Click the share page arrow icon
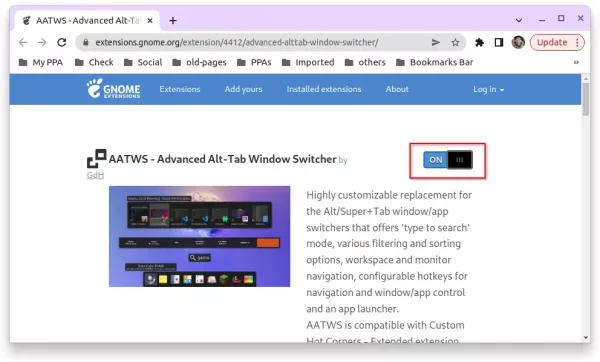The height and width of the screenshot is (362, 600). pyautogui.click(x=435, y=42)
